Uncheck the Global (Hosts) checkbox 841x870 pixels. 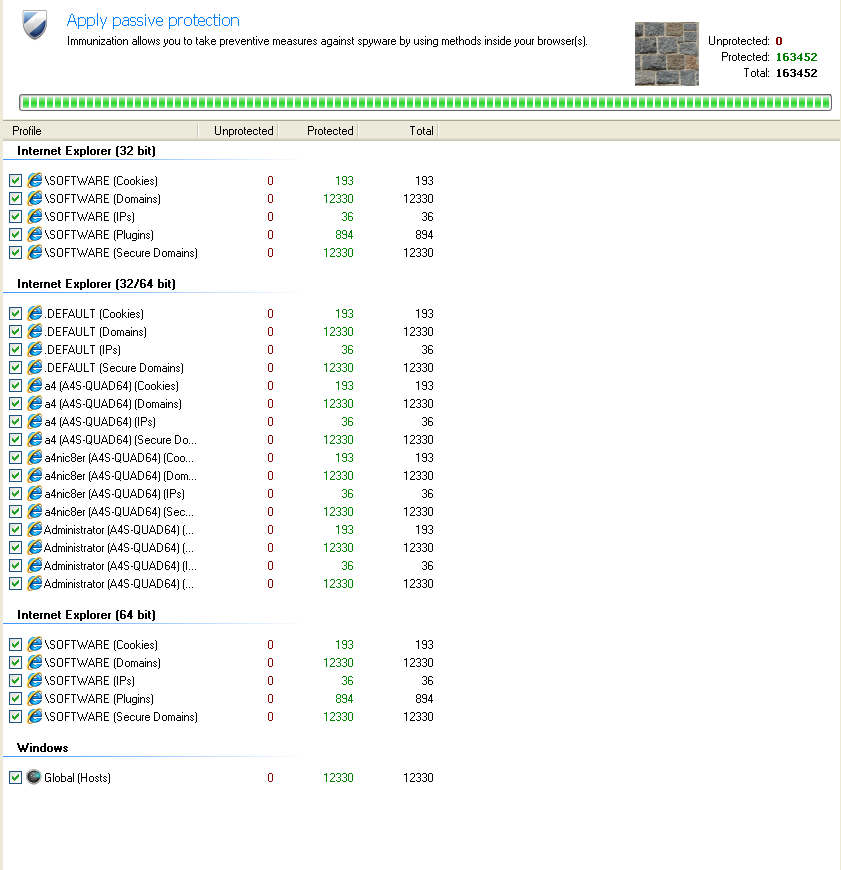[x=16, y=778]
